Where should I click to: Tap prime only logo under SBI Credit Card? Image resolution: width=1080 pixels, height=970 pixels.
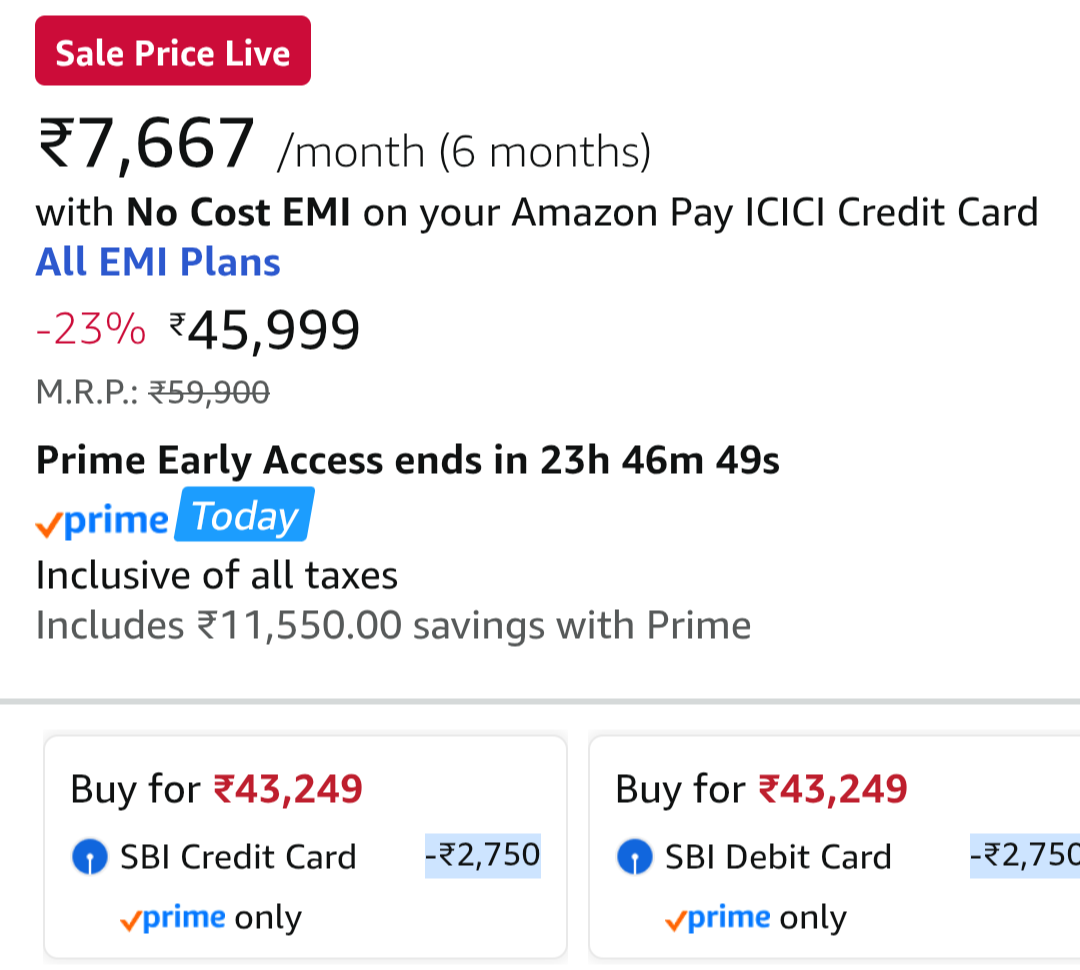coord(210,918)
